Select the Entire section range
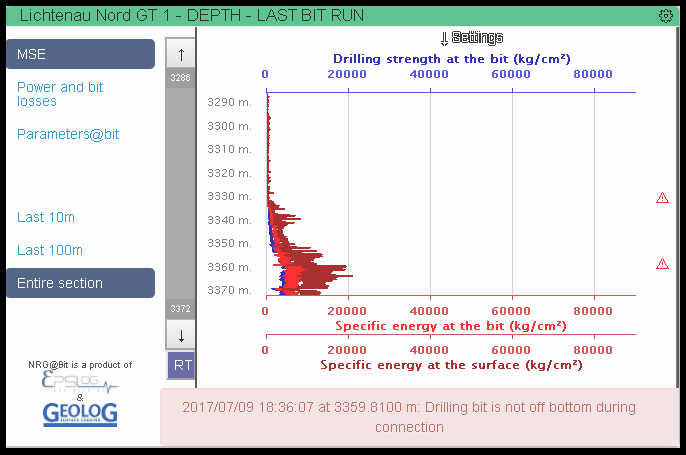 pyautogui.click(x=80, y=283)
